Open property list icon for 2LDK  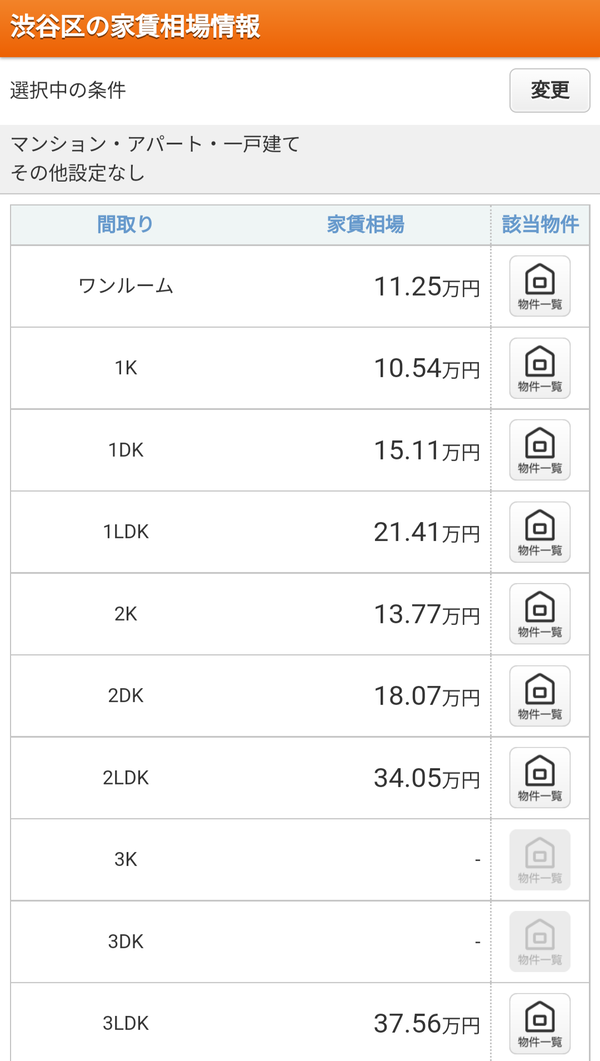coord(540,778)
